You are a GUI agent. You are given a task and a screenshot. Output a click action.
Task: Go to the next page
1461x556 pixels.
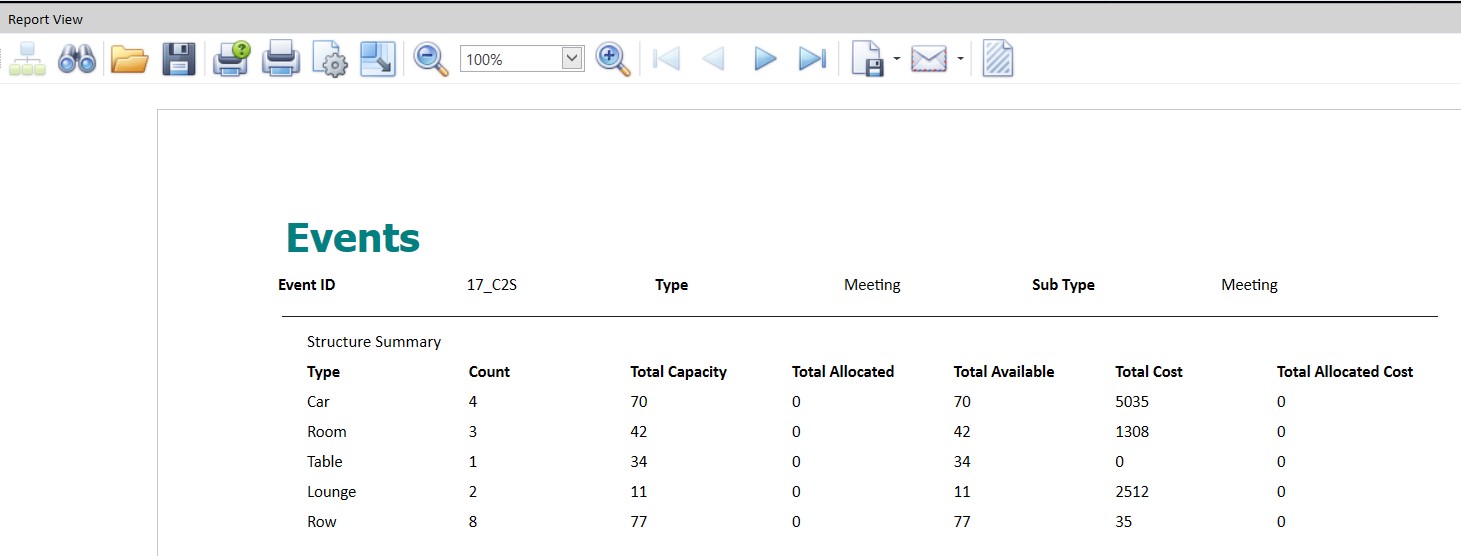click(x=765, y=59)
